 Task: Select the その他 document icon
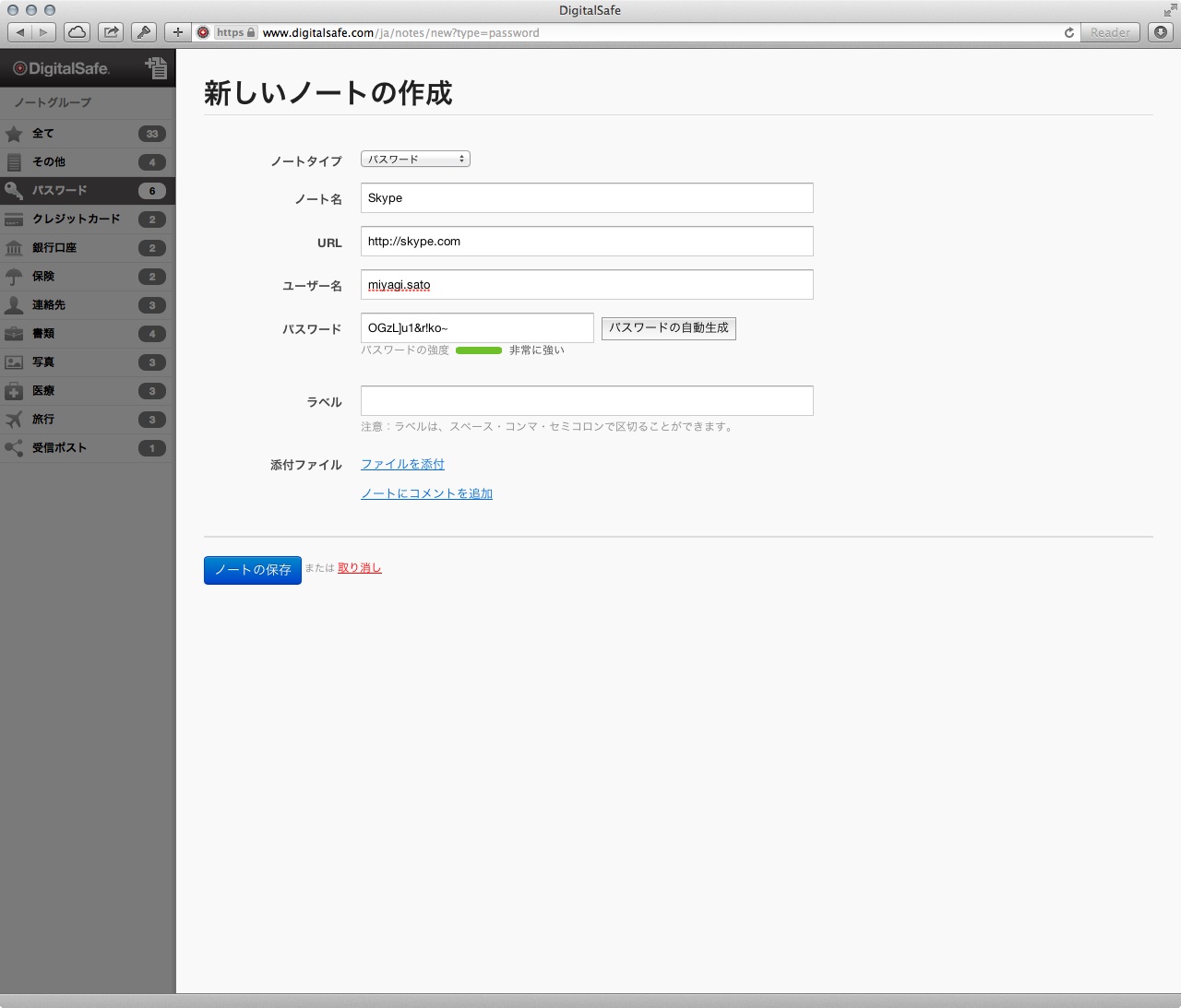click(x=14, y=162)
